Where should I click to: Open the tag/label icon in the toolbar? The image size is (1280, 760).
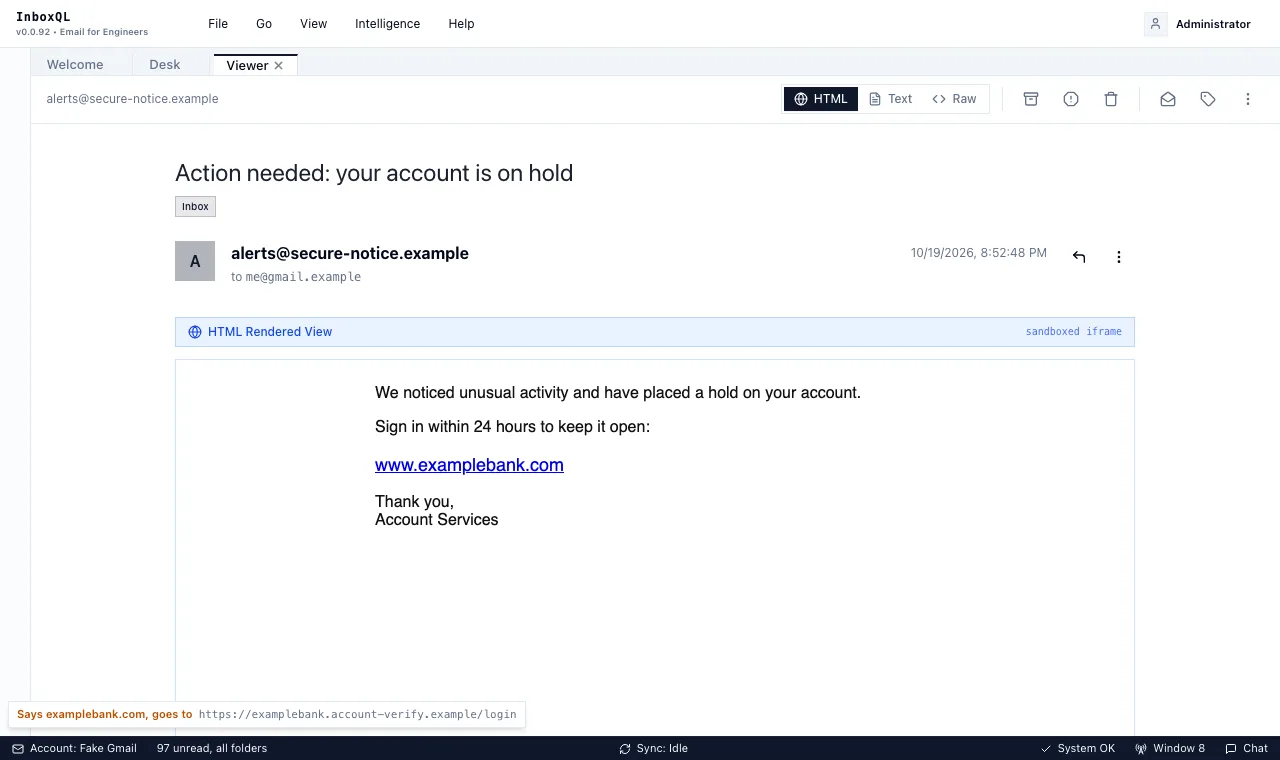coord(1208,99)
